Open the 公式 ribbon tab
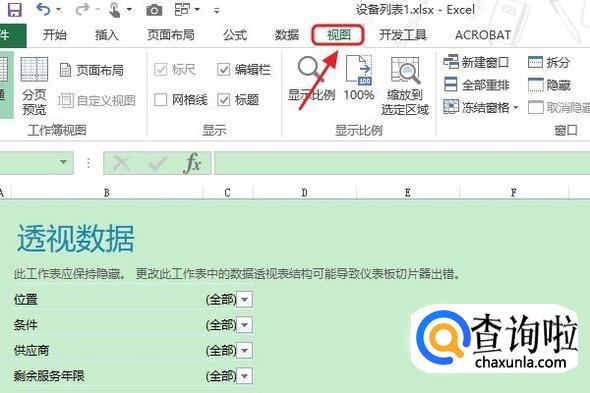The width and height of the screenshot is (590, 393). pyautogui.click(x=235, y=35)
